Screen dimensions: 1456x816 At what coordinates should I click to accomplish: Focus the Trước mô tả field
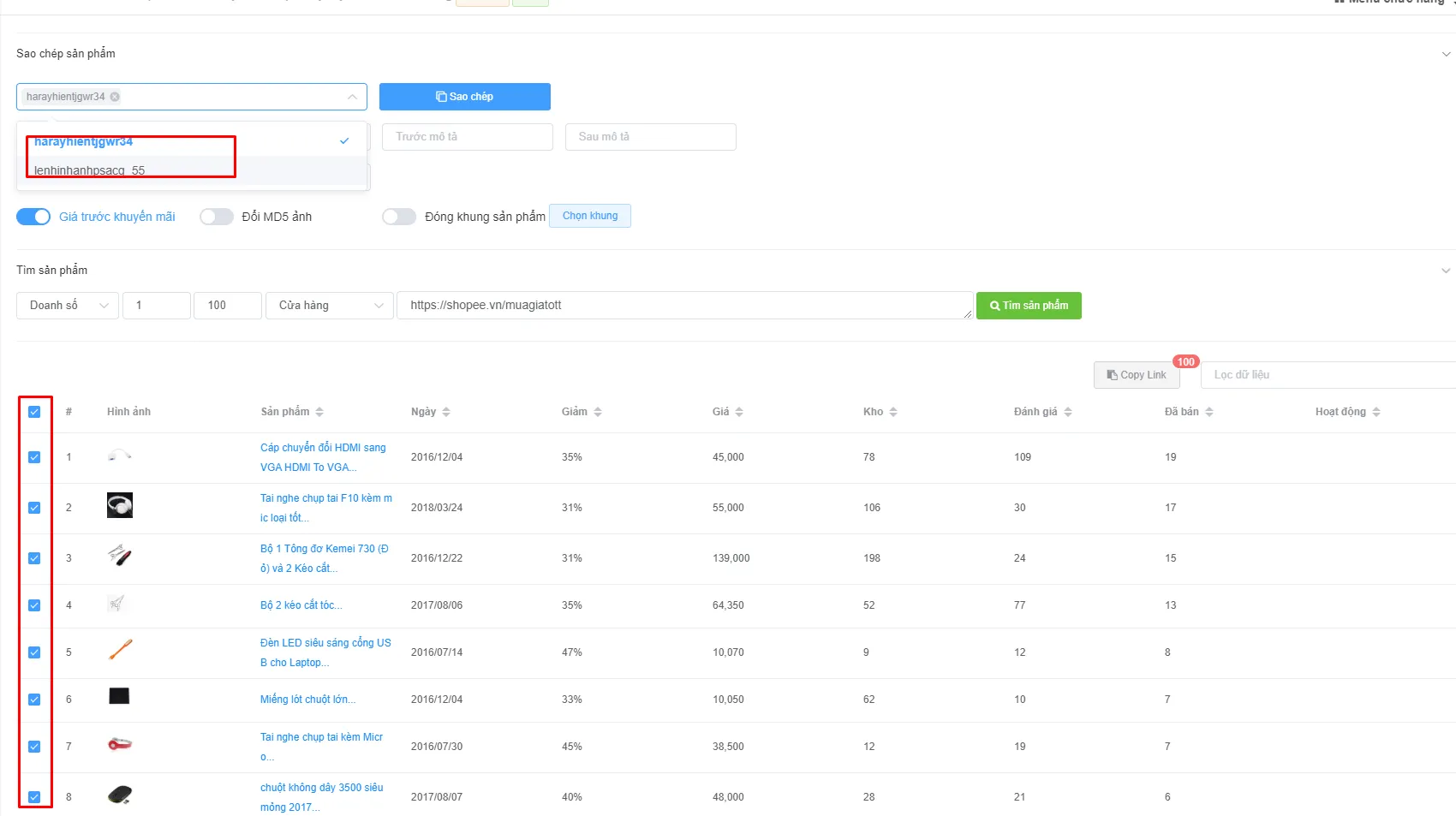coord(468,137)
